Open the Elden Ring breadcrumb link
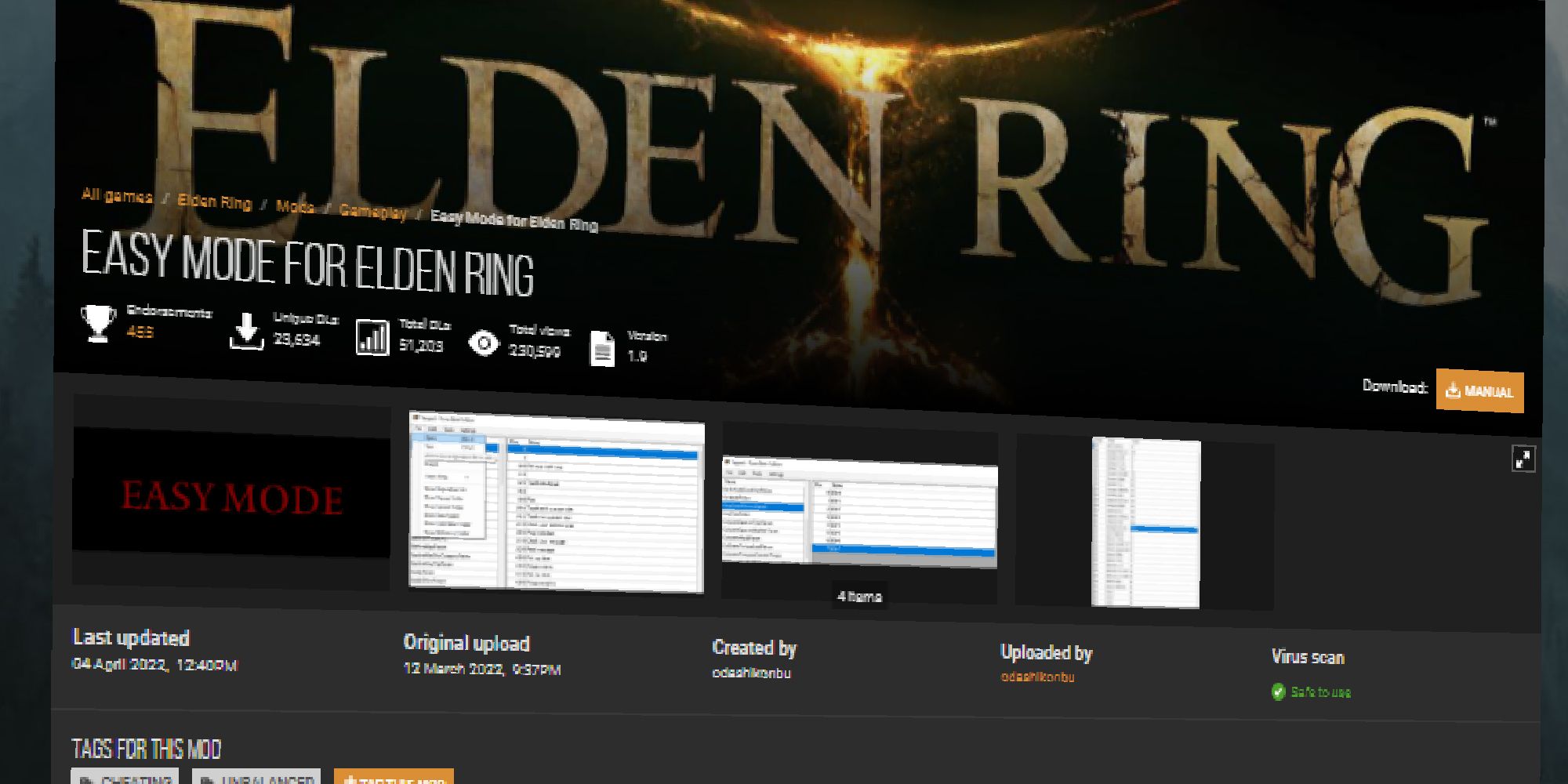This screenshot has height=784, width=1568. click(x=214, y=201)
